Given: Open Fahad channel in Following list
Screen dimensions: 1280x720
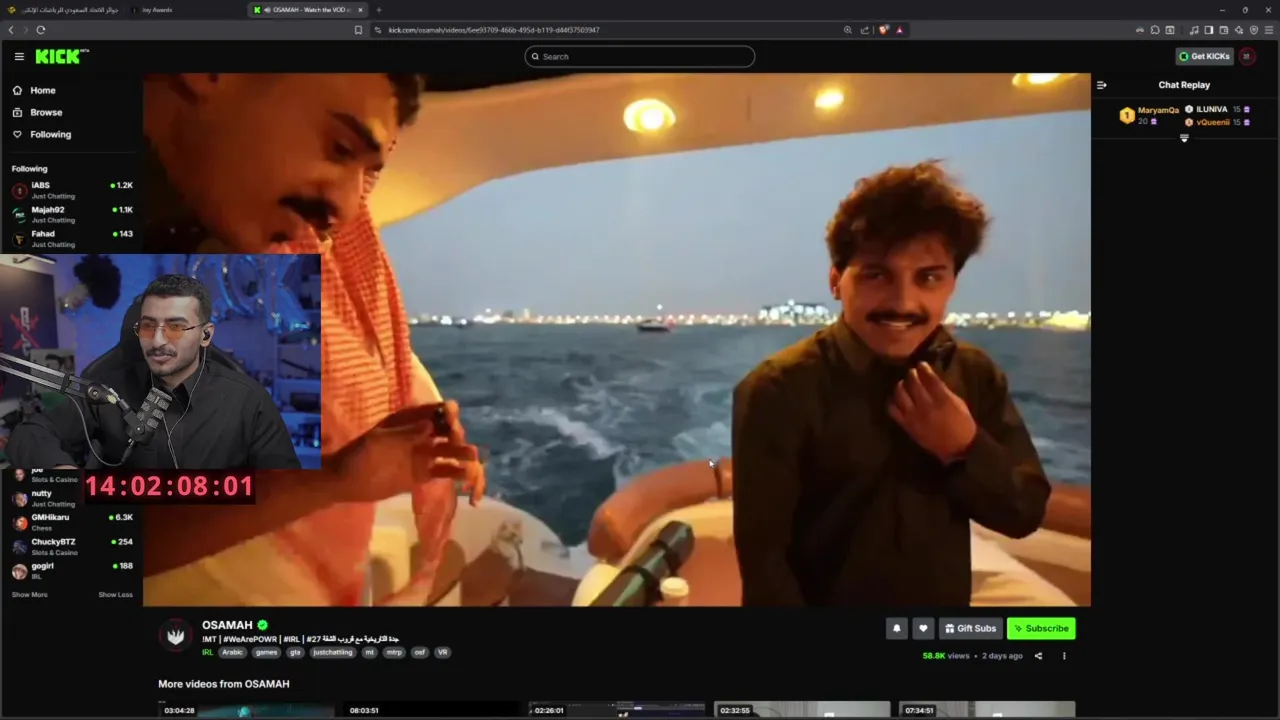Looking at the screenshot, I should coord(72,237).
